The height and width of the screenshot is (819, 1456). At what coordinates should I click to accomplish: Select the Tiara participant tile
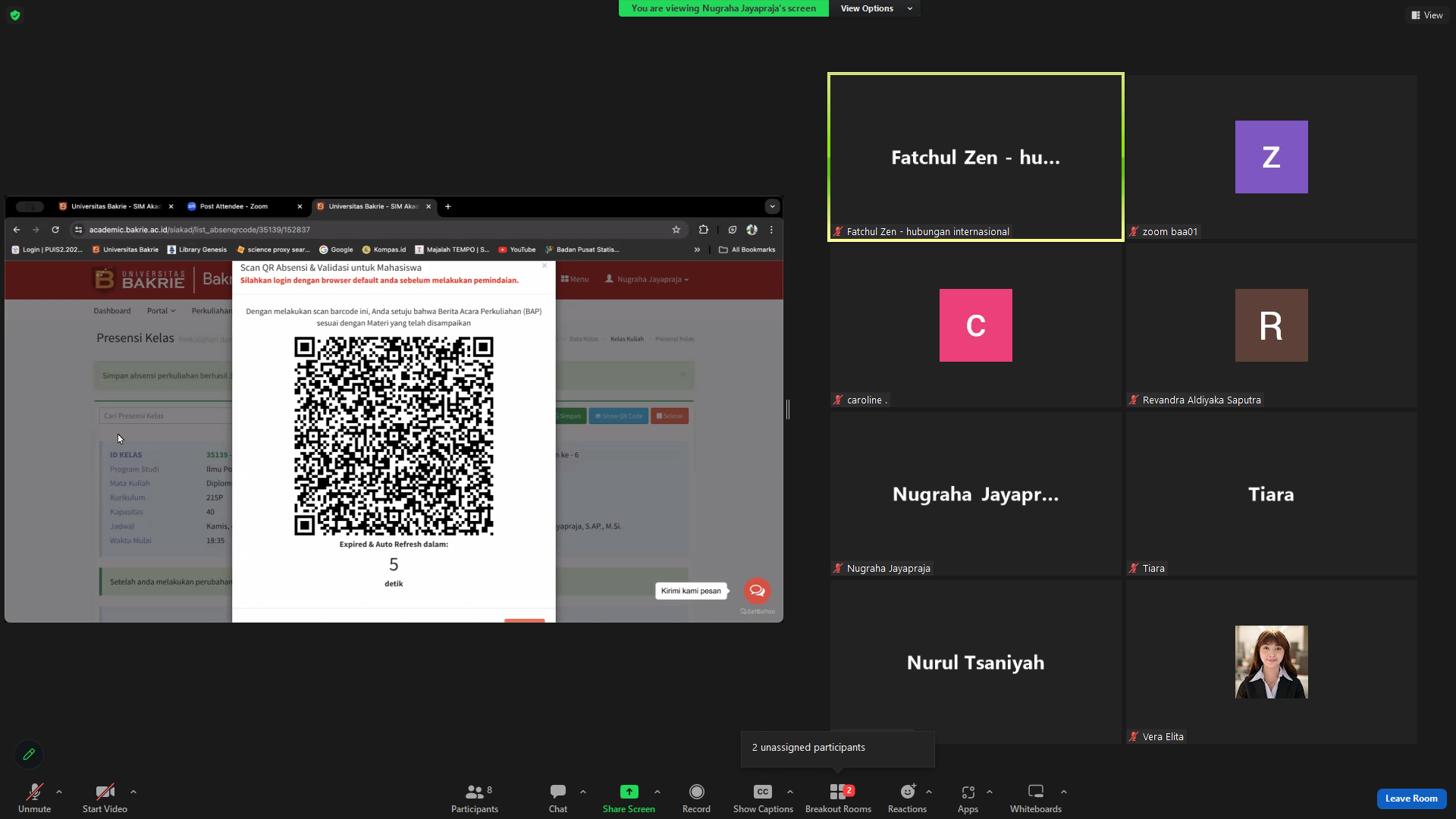pos(1271,494)
